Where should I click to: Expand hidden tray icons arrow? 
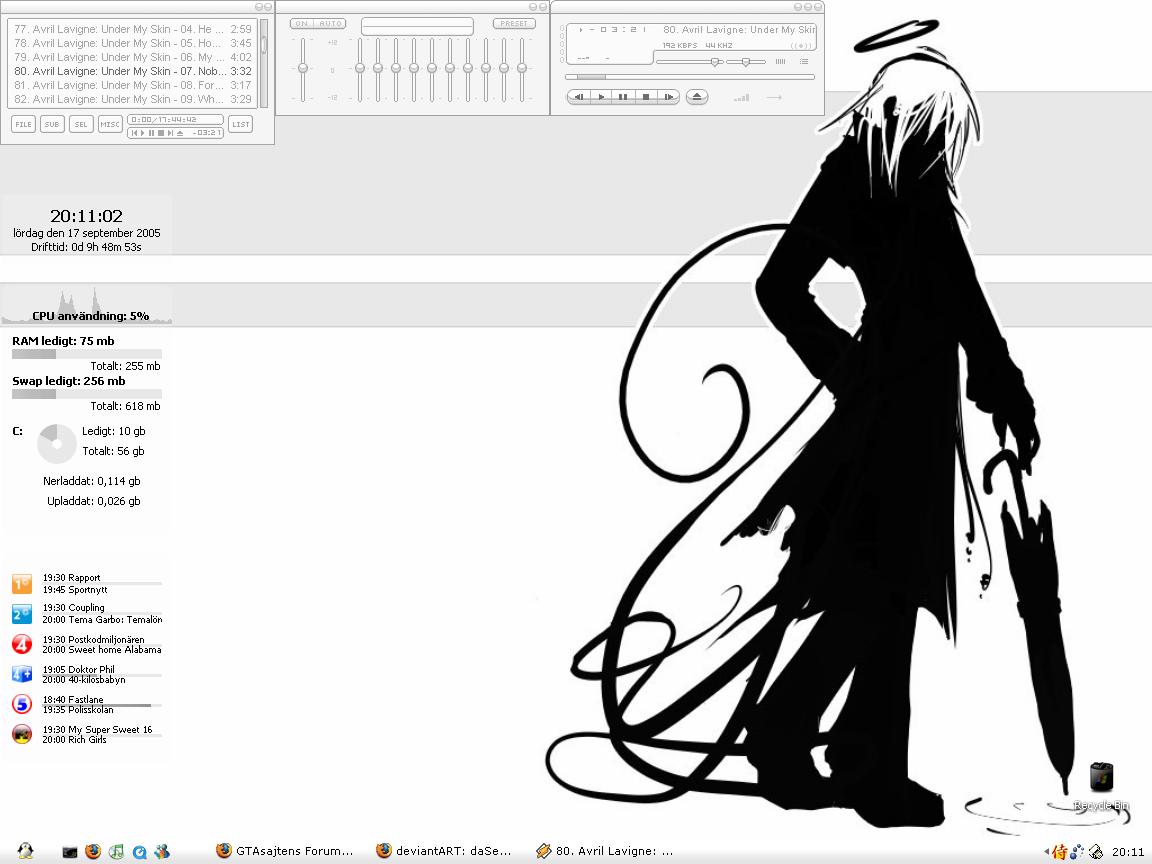1046,852
